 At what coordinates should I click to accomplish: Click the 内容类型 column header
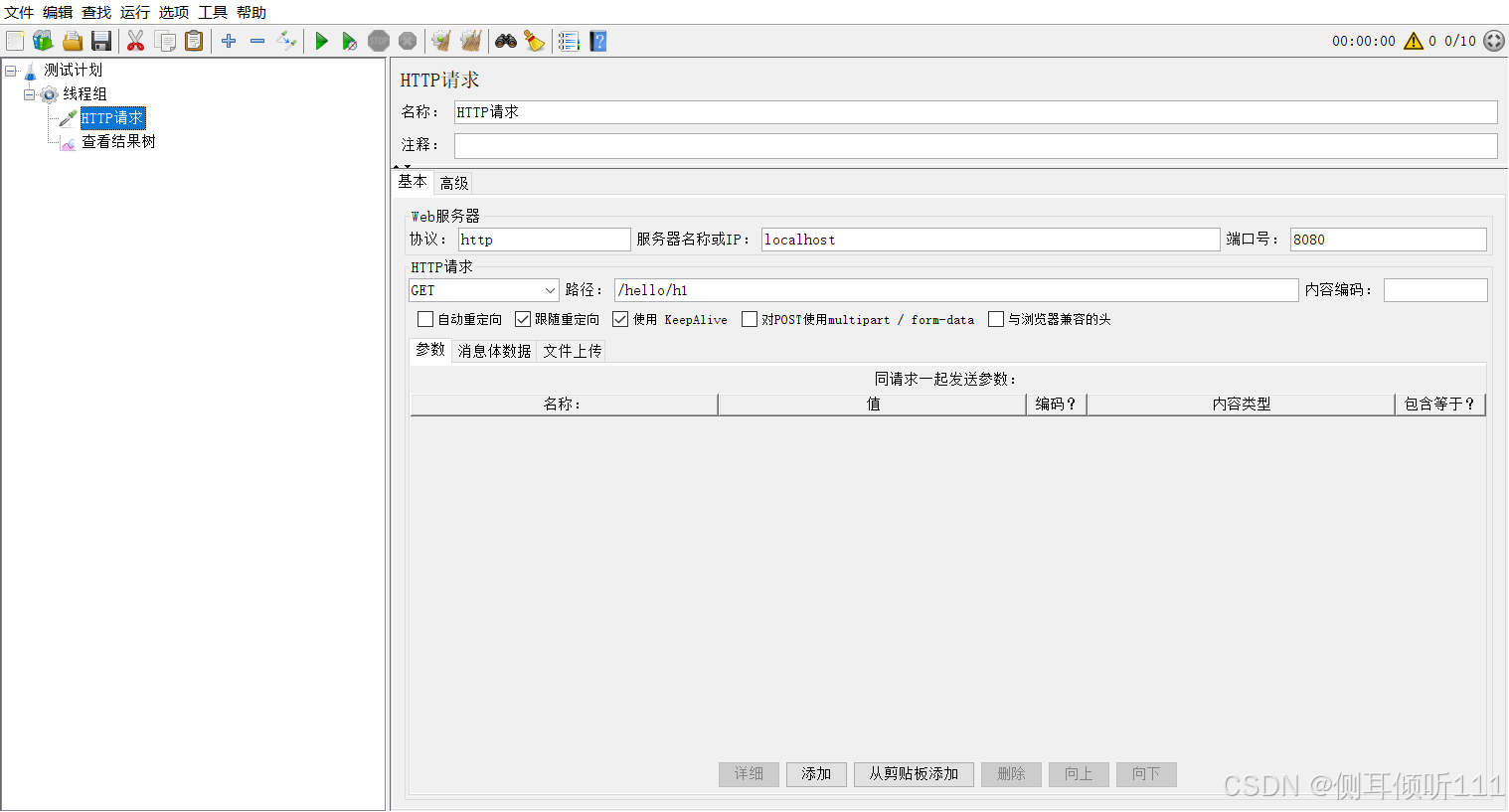pos(1241,405)
